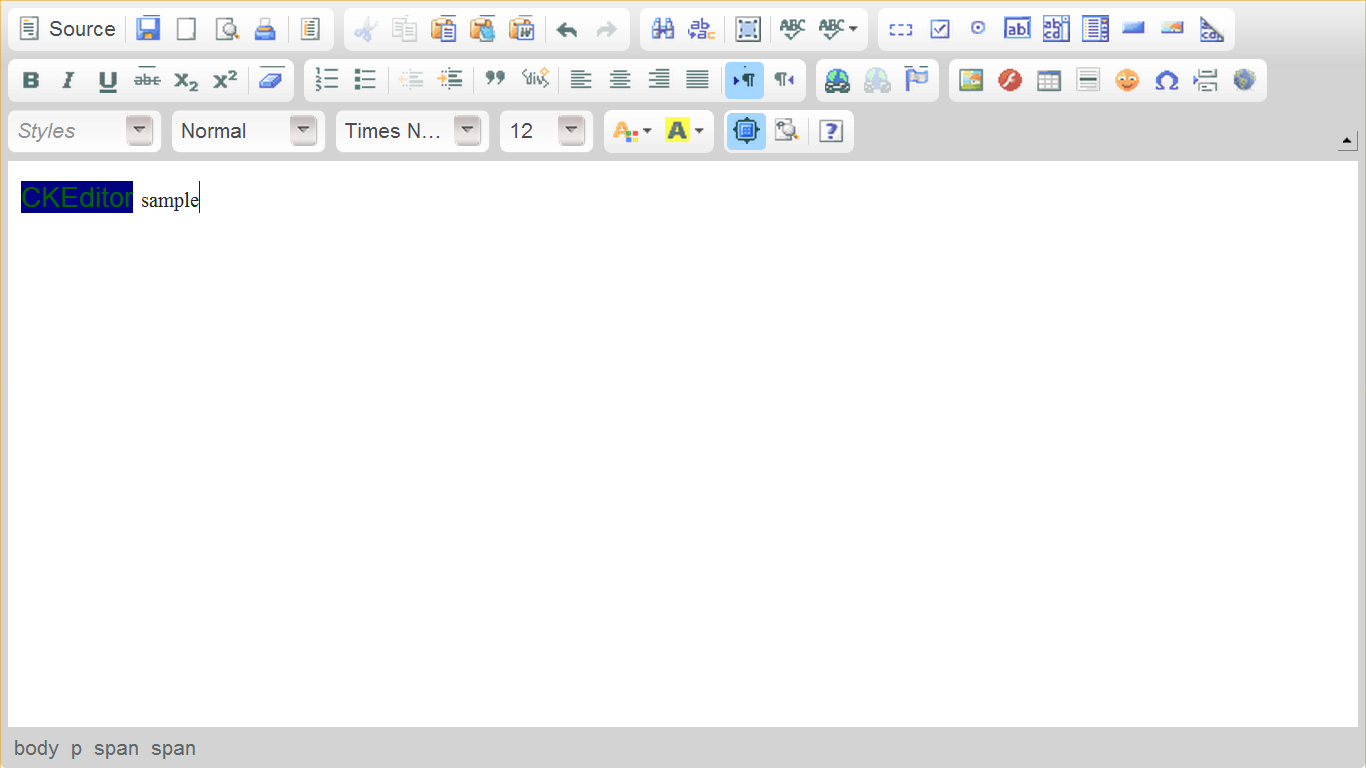Screen dimensions: 1366x768
Task: Expand the Normal paragraph format dropdown
Action: pos(248,131)
